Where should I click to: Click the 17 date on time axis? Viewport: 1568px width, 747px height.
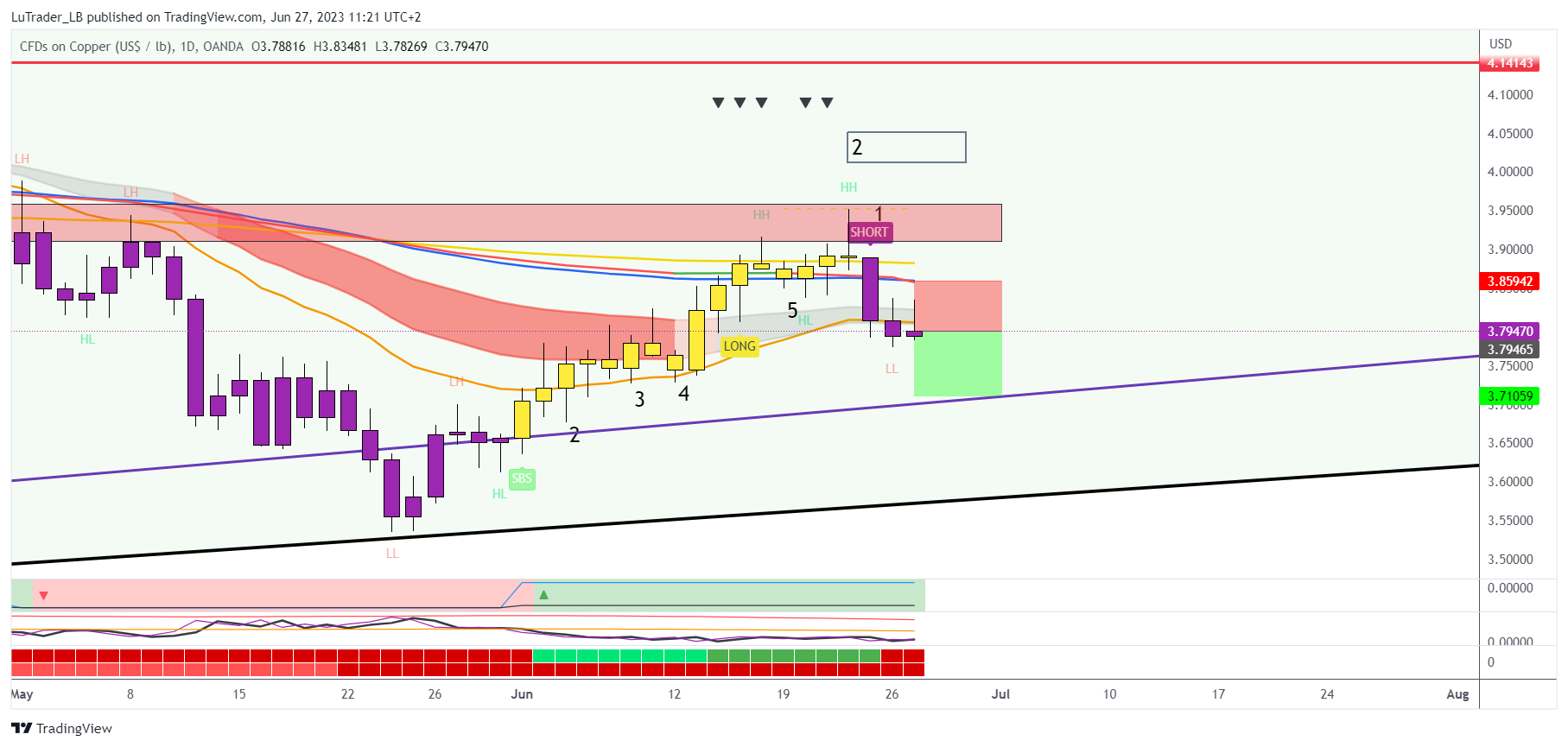1218,694
